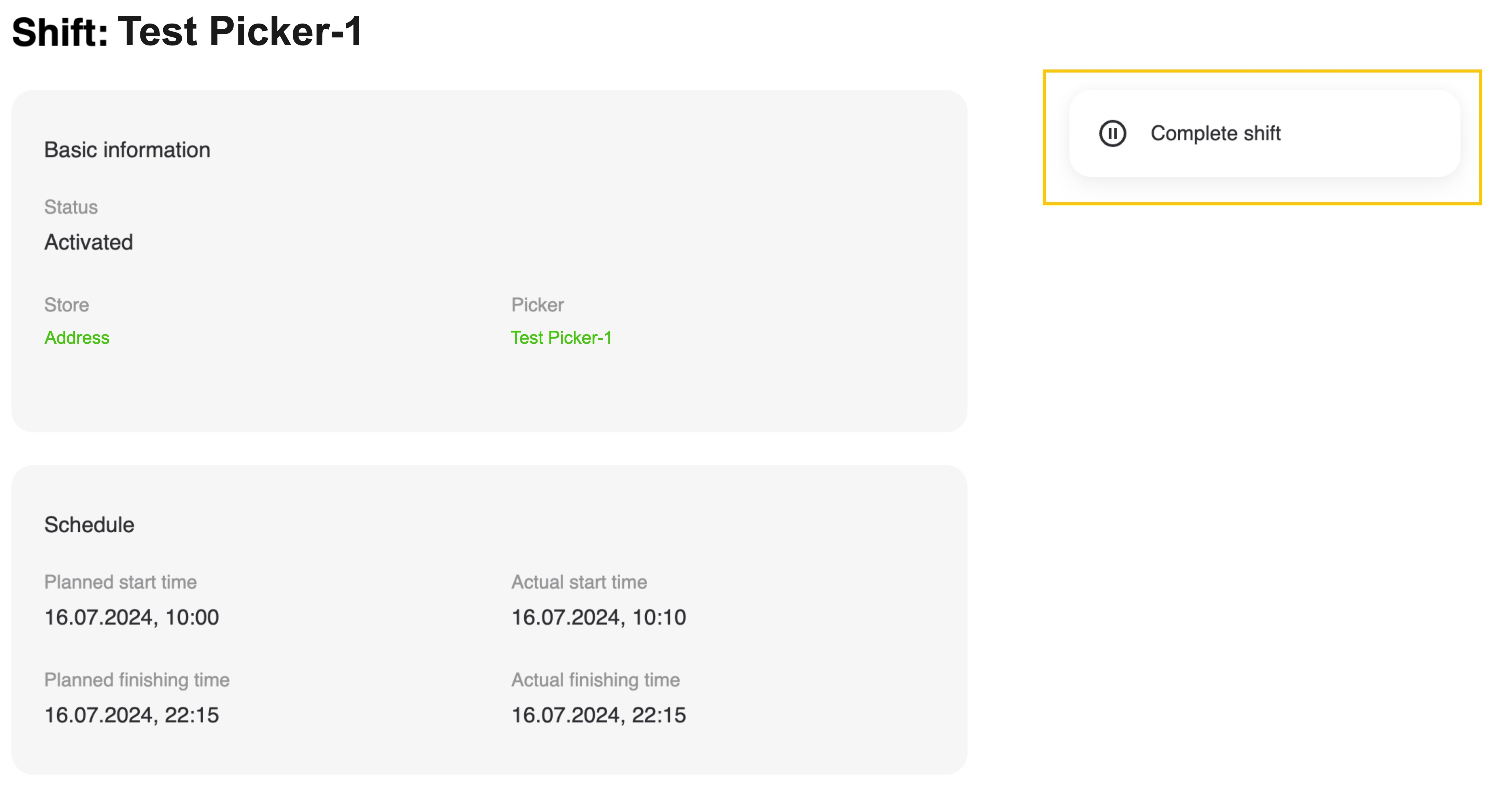Screen dimensions: 1512x790
Task: Open the Address store link
Action: coord(77,338)
